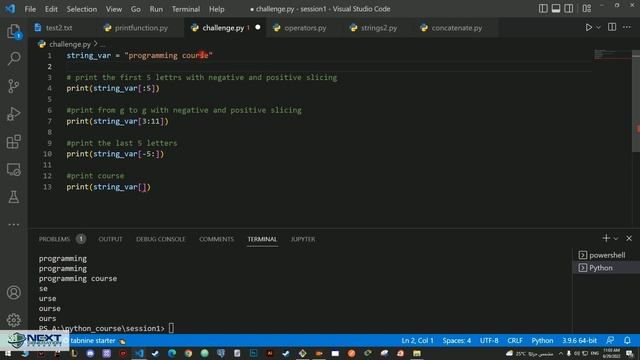Open the Remote Explorer view
640x360 pixels.
coord(14,169)
